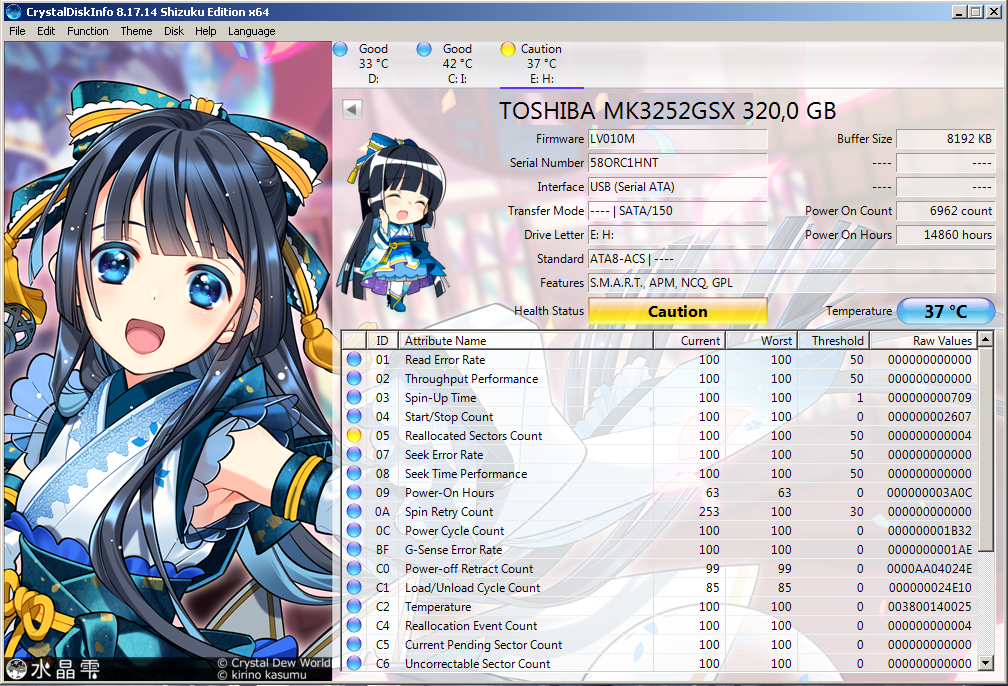Click the SMART list vertical scrollbar thumb
Screen dimensions: 1008x686
pos(986,449)
